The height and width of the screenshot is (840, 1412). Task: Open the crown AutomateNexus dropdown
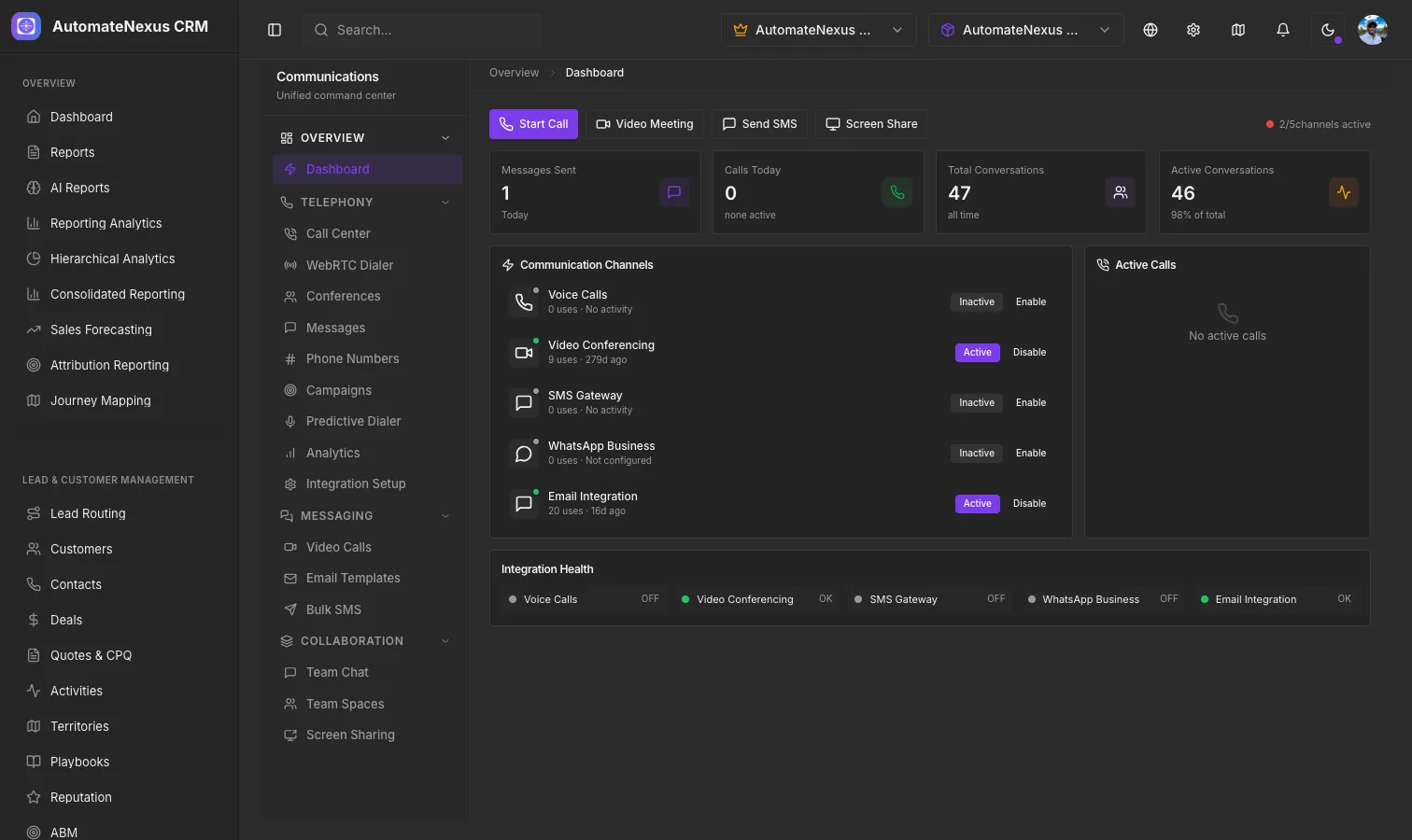(818, 30)
